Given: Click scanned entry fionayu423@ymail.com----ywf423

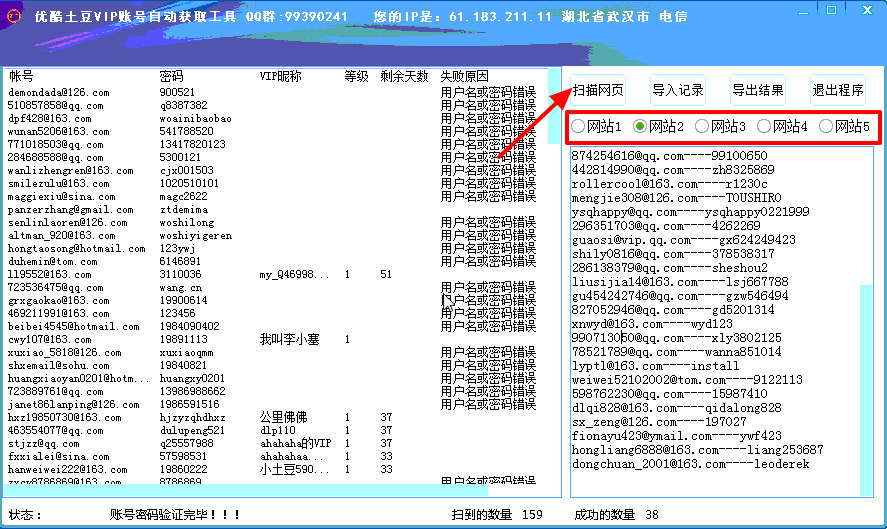Looking at the screenshot, I should (677, 436).
